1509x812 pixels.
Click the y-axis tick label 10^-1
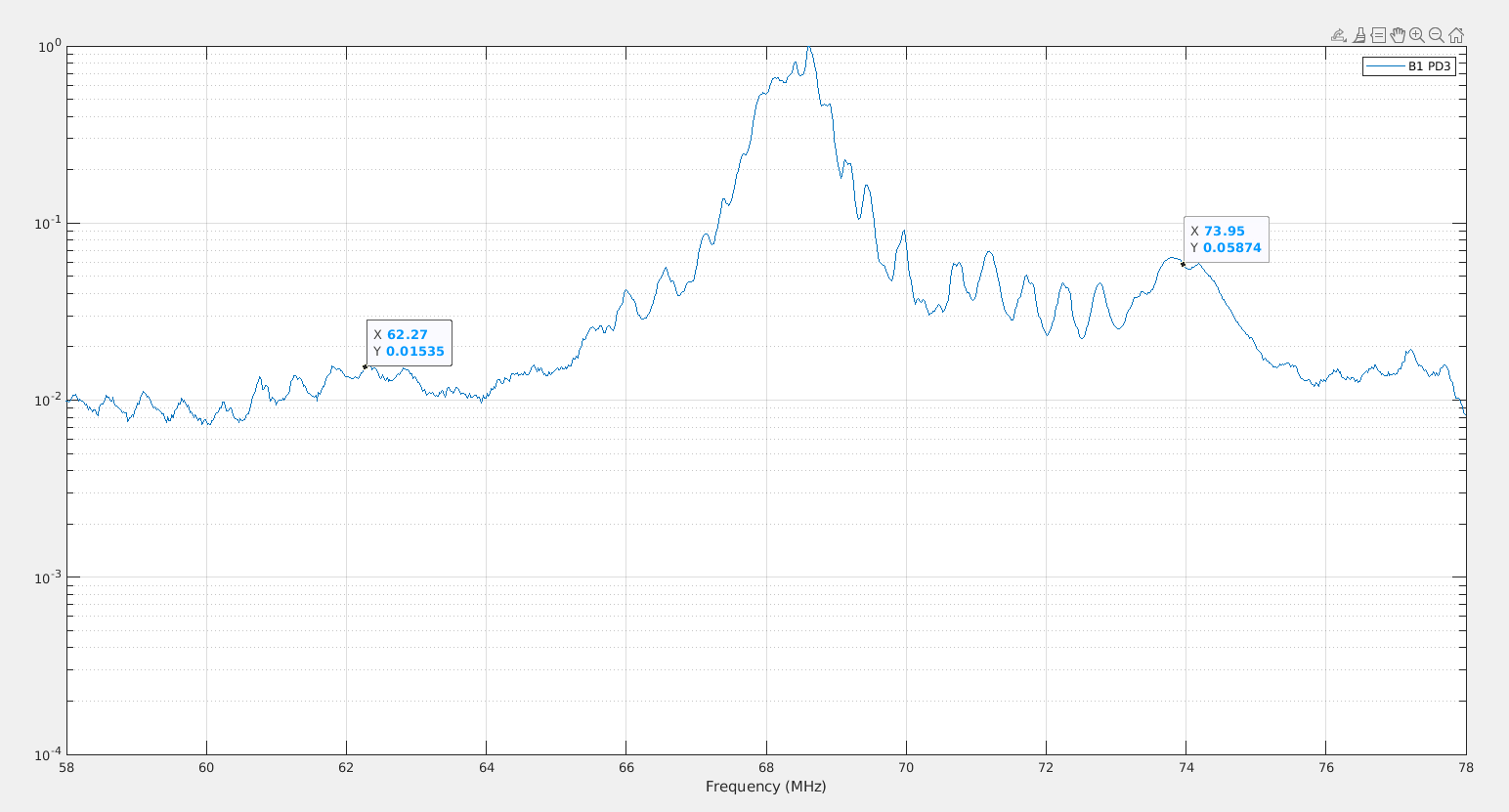pos(49,222)
